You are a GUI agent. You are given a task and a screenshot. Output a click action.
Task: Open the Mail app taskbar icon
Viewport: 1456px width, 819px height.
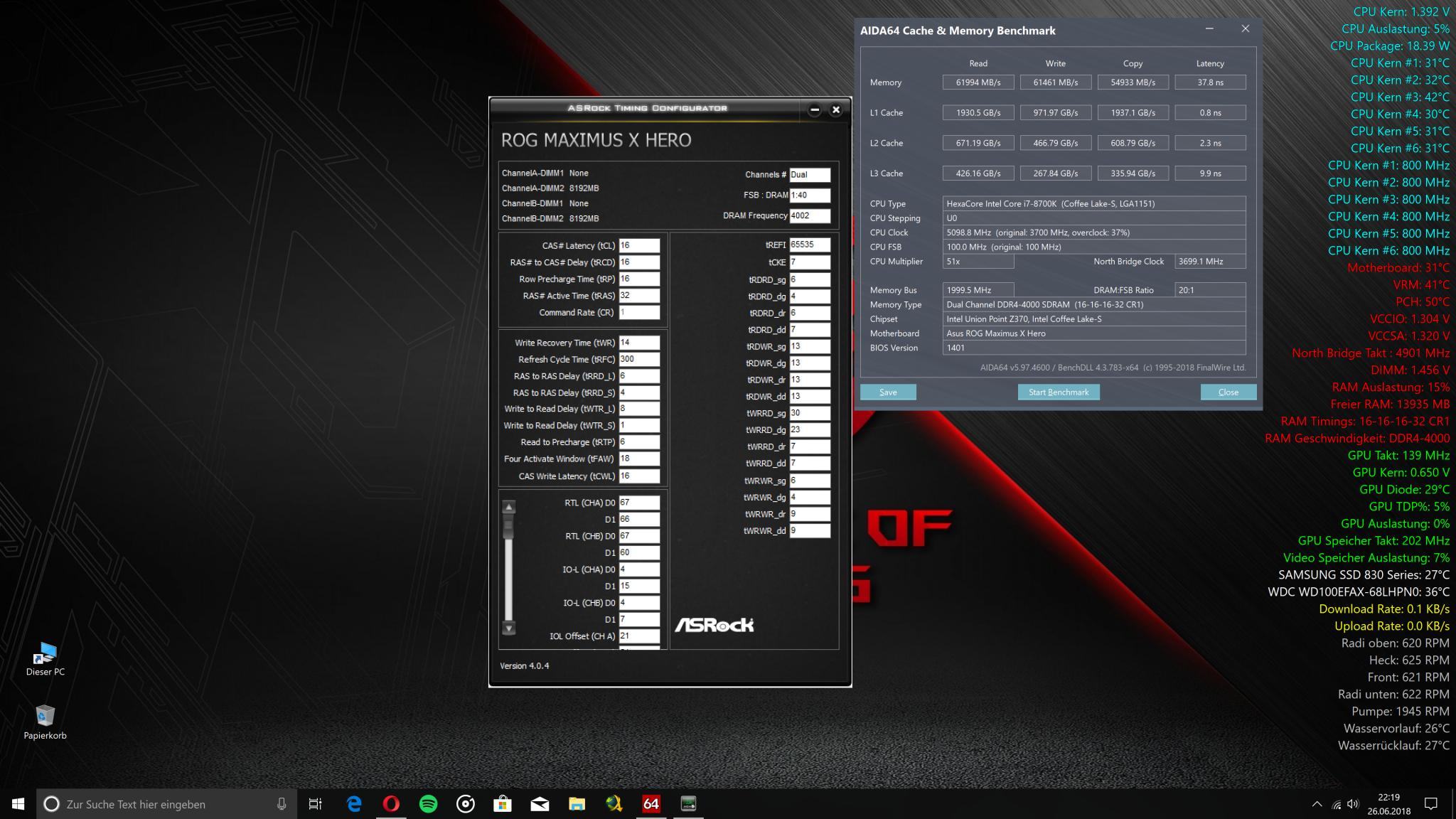pyautogui.click(x=540, y=804)
